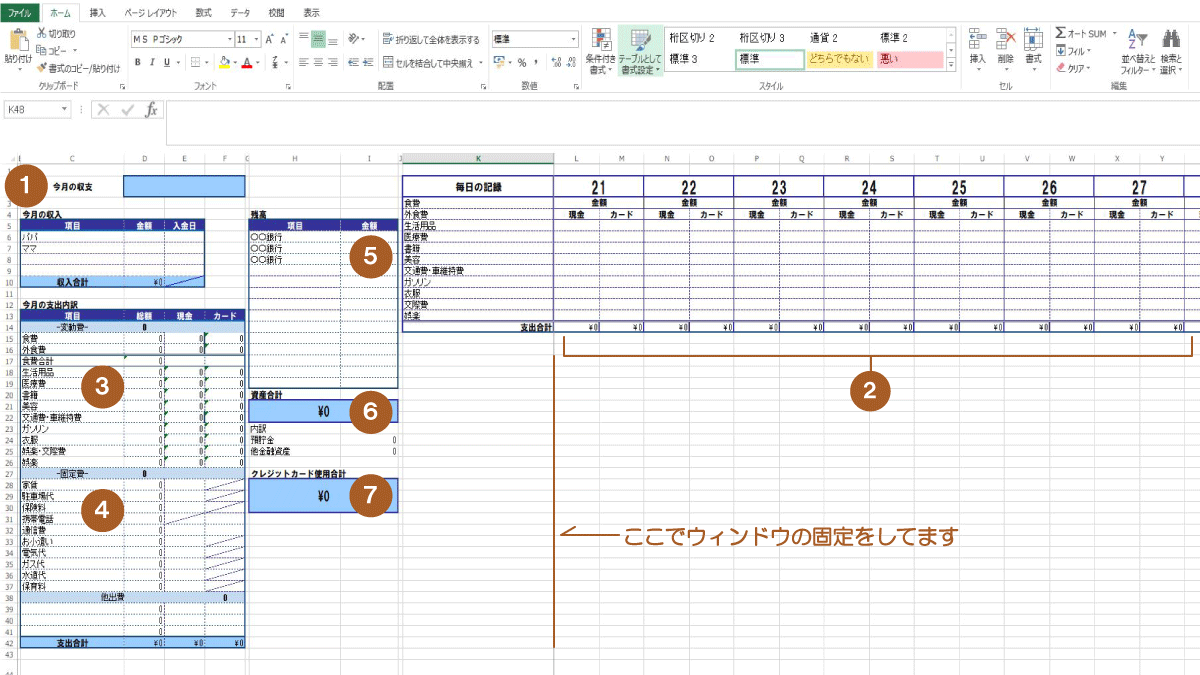This screenshot has height=675, width=1200.
Task: Click the yellow fill color button
Action: pos(224,62)
